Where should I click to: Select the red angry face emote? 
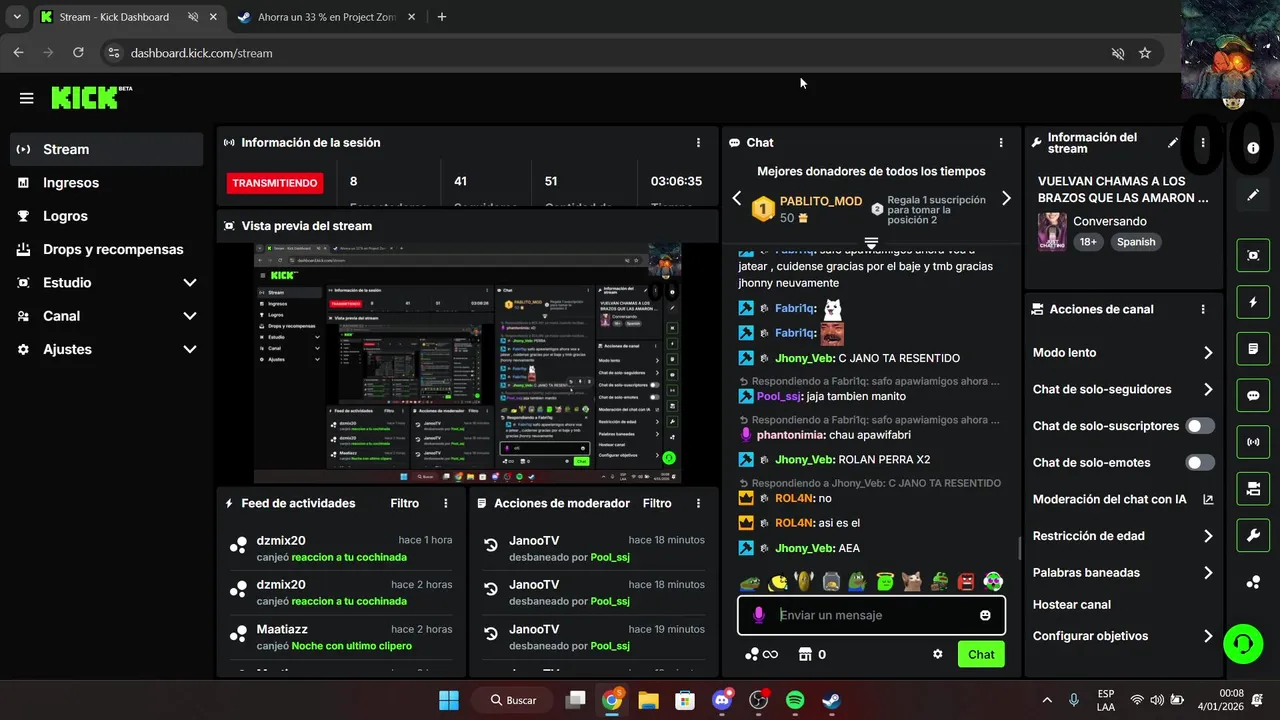(x=966, y=581)
